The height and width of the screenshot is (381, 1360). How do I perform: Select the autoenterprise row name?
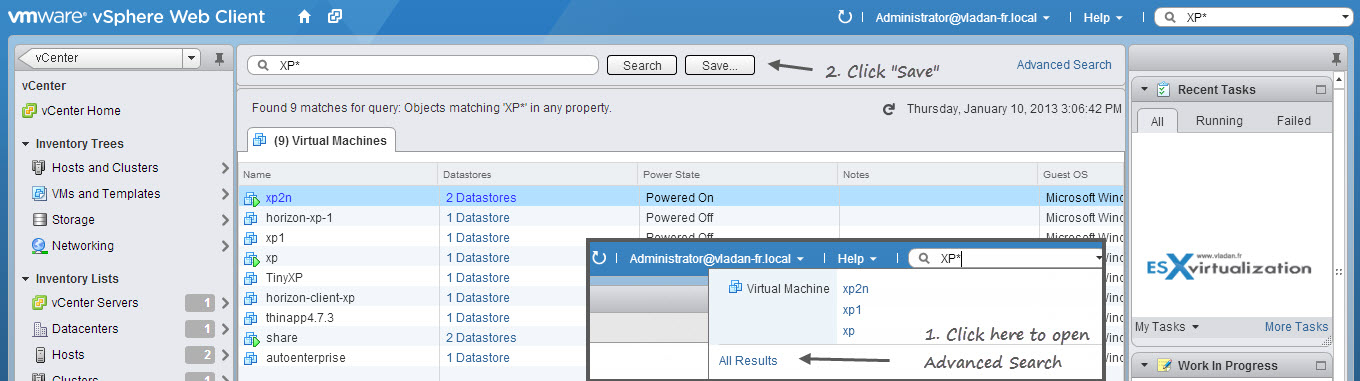point(306,358)
